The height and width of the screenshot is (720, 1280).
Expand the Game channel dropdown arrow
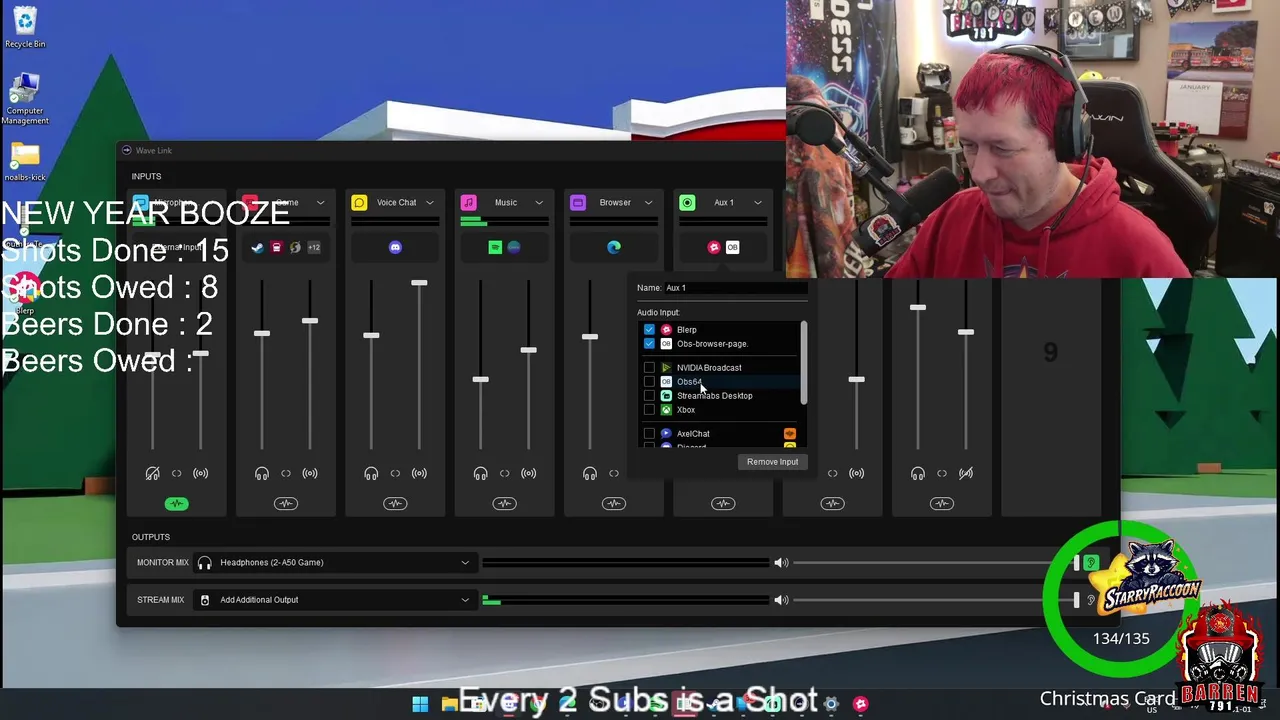coord(320,203)
